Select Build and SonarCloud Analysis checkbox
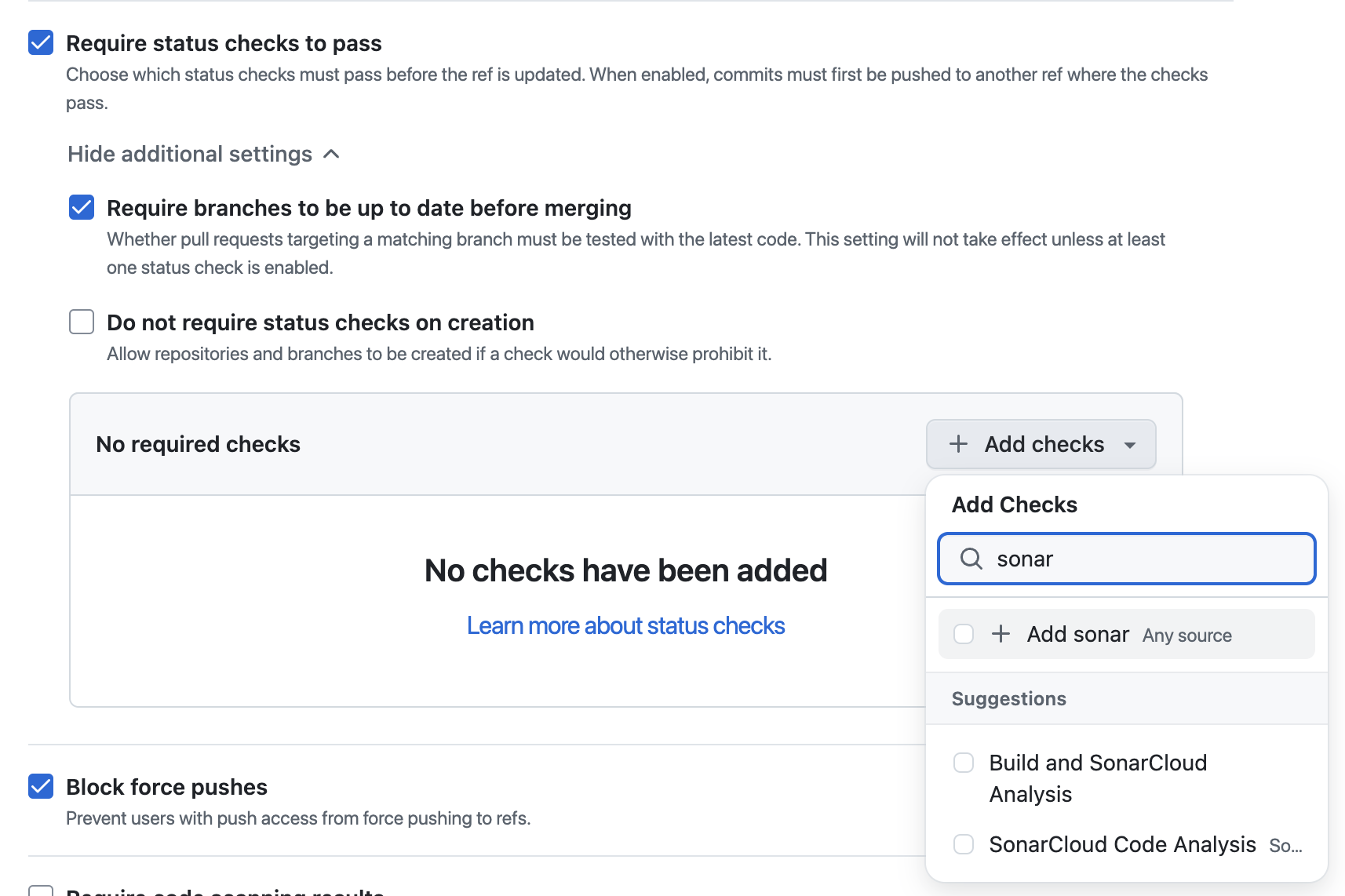 964,763
